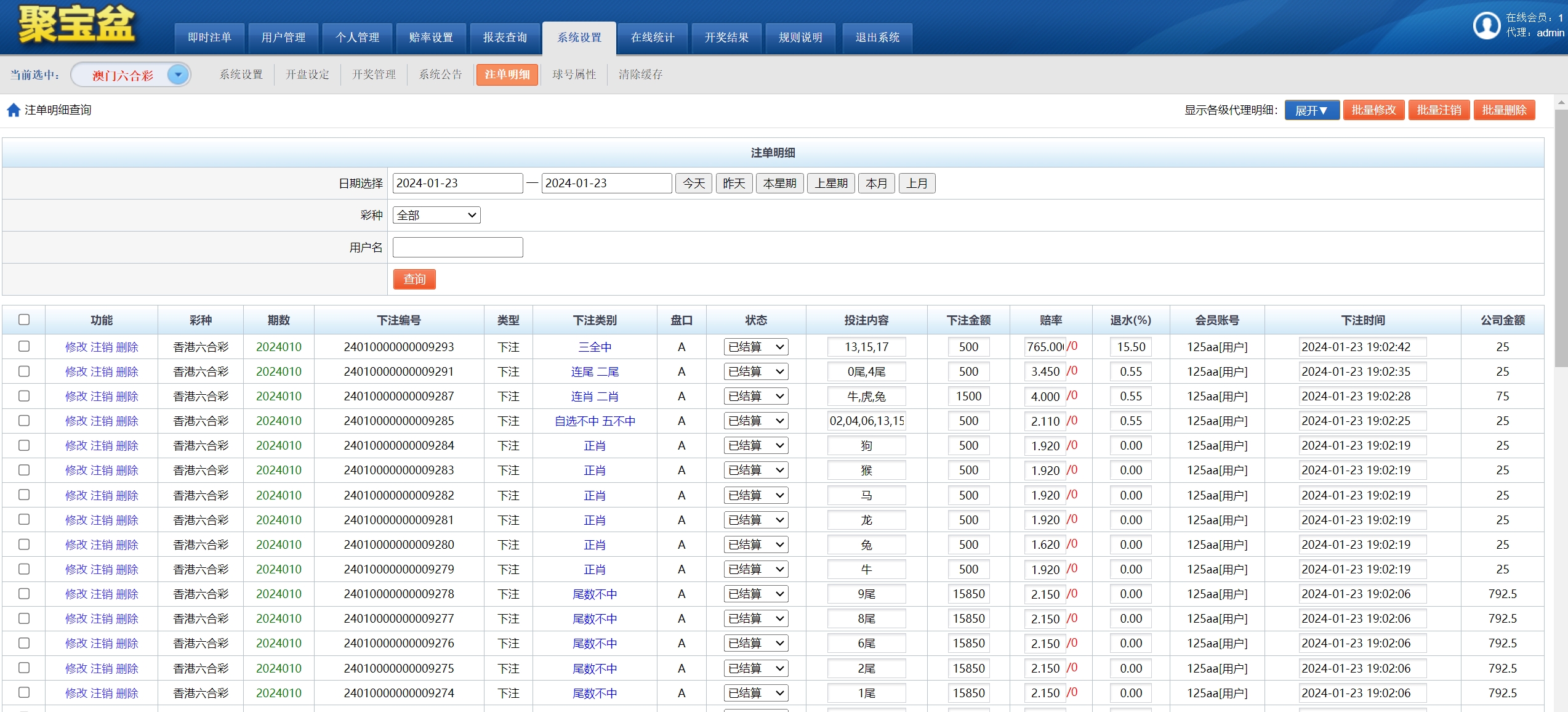1568x712 pixels.
Task: Click the vertical scrollbar thumb
Action: (x=1561, y=238)
